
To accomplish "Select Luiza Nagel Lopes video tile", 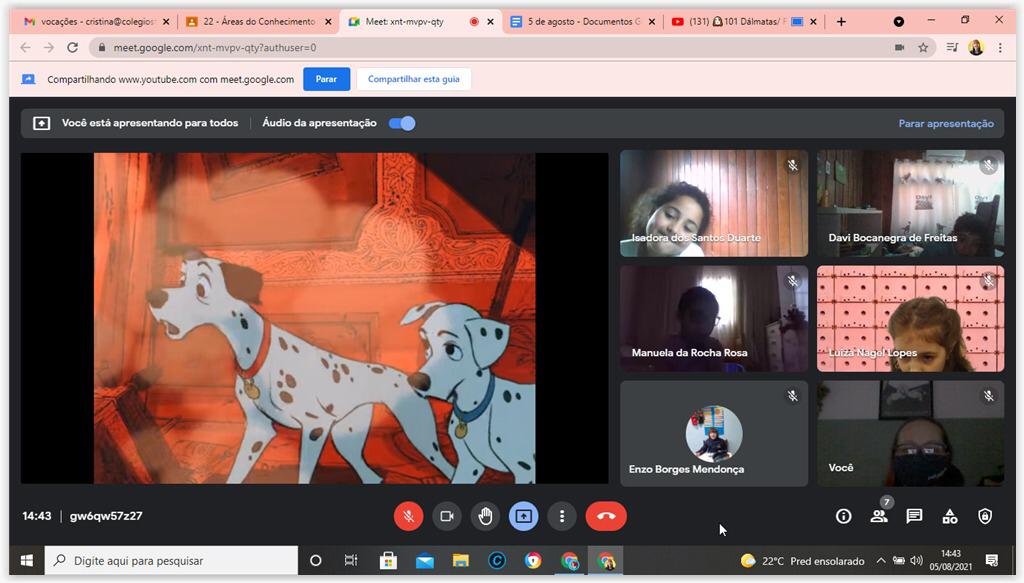I will tap(910, 318).
